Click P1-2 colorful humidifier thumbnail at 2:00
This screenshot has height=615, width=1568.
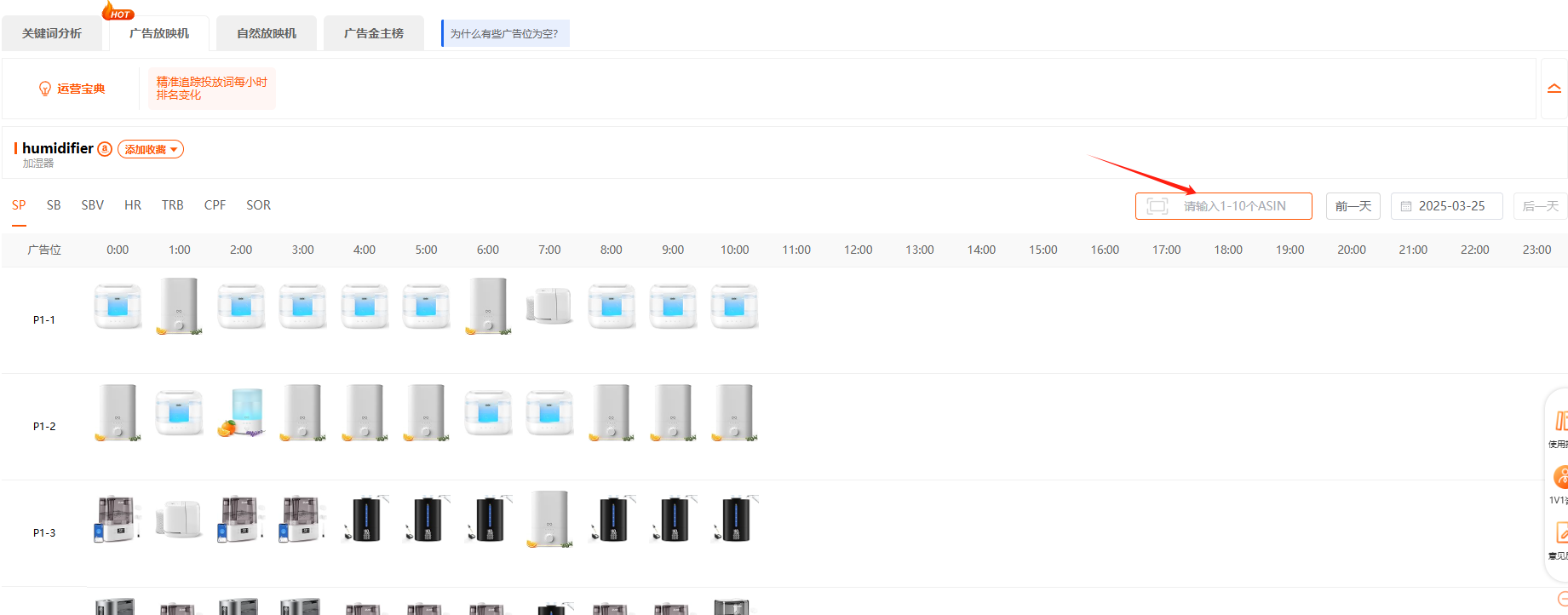tap(241, 412)
